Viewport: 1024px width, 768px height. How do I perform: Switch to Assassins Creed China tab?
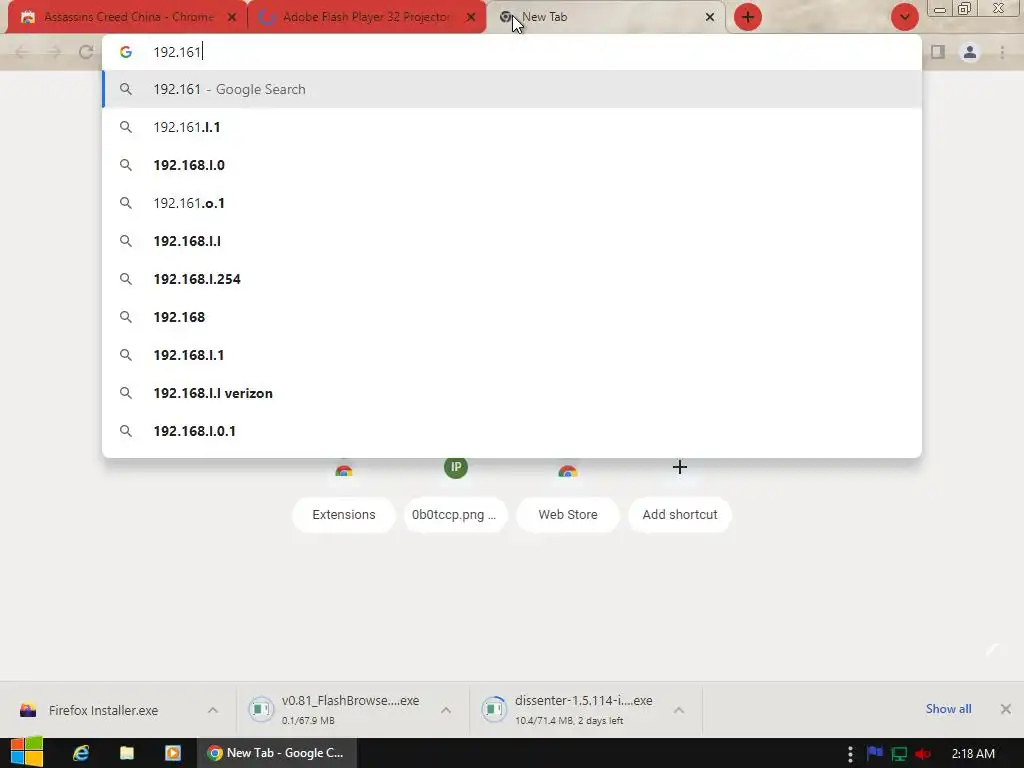coord(127,17)
